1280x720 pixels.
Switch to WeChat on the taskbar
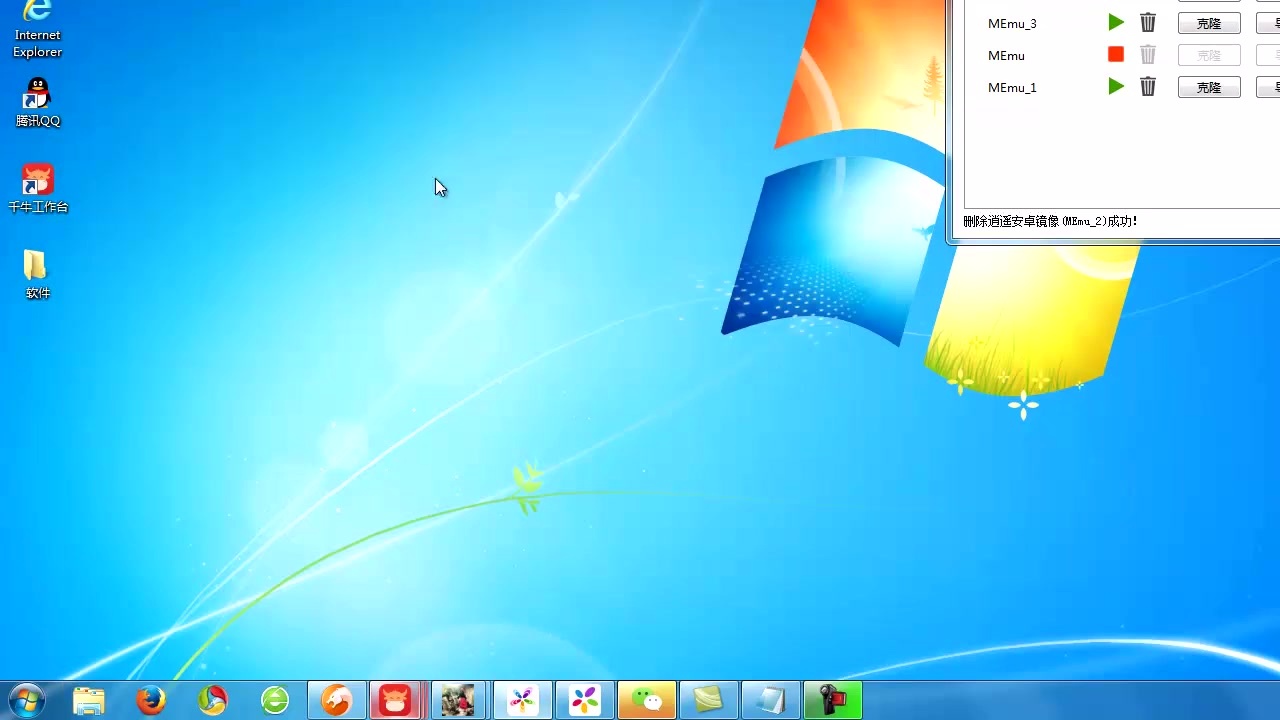coord(647,700)
